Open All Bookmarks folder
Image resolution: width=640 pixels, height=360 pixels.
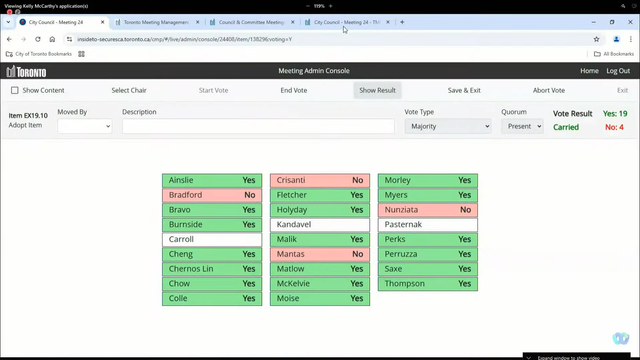[614, 54]
